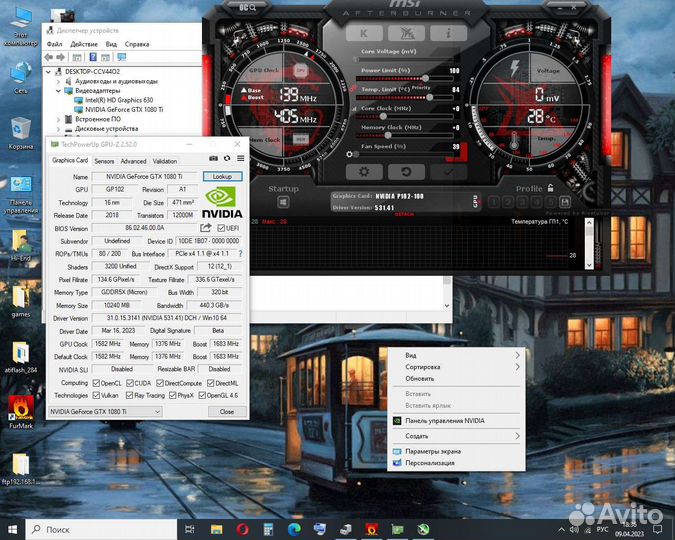Viewport: 675px width, 540px height.
Task: Open the GPU-Z hamburger menu
Action: [241, 158]
